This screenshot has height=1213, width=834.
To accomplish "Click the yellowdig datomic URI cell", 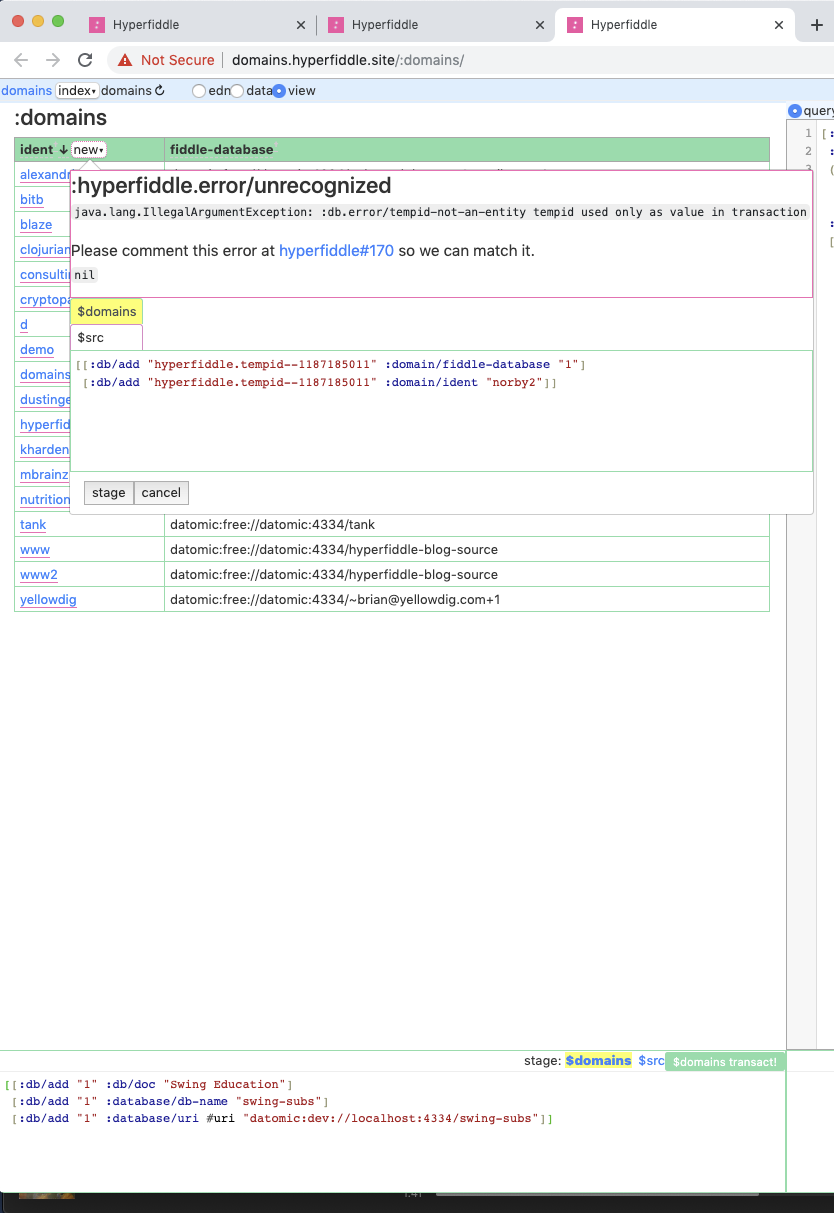I will [467, 600].
